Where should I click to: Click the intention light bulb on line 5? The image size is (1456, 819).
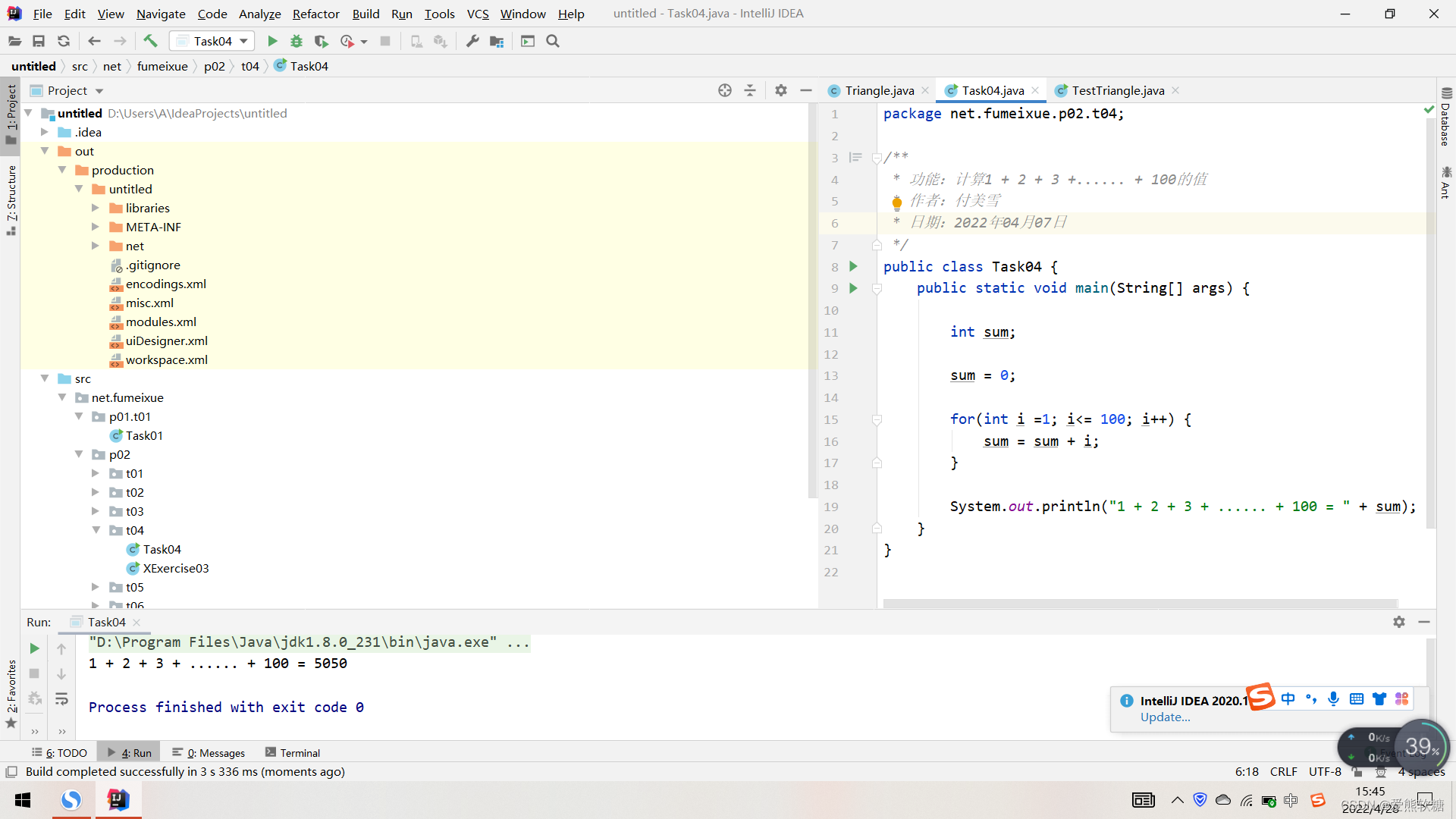(897, 202)
